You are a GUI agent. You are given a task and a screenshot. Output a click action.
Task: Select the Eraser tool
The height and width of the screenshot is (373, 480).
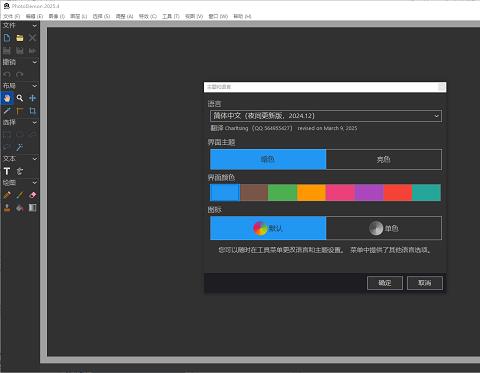(x=32, y=195)
